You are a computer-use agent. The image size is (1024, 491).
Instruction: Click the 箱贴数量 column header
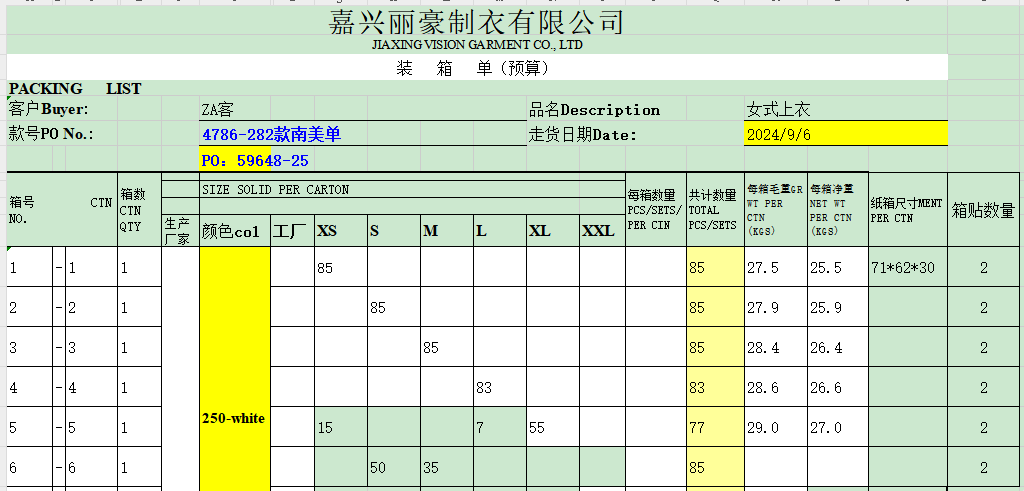pos(983,210)
